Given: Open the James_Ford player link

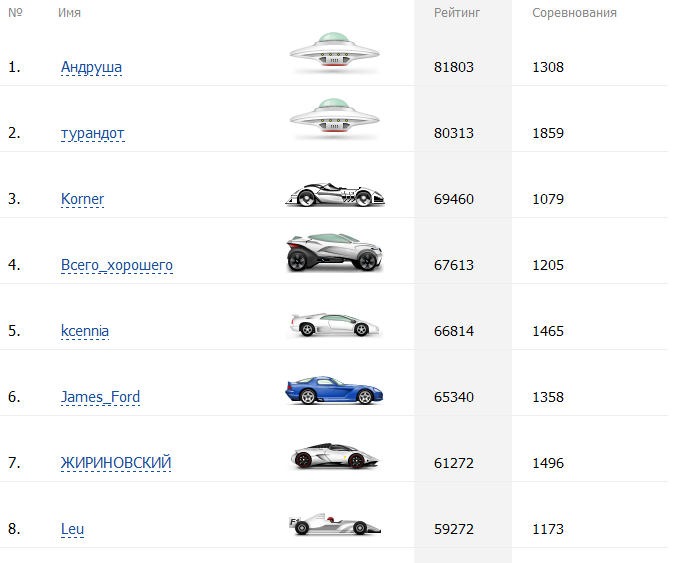Looking at the screenshot, I should click(100, 397).
